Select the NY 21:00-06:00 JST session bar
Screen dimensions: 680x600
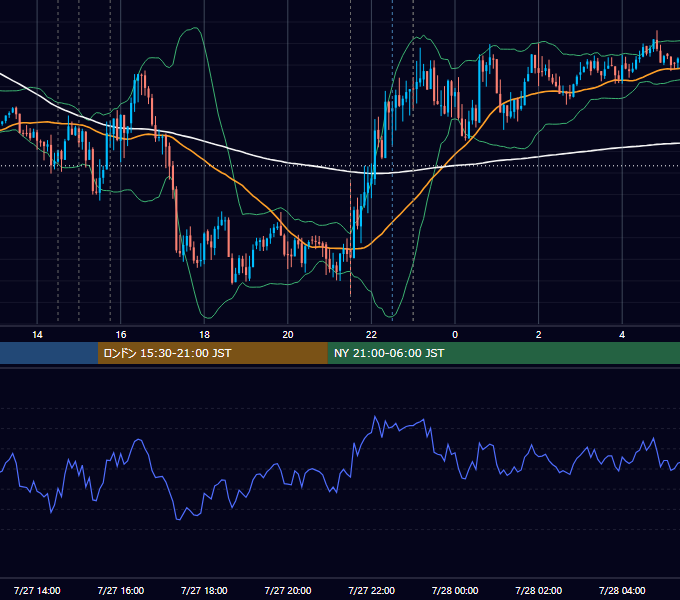[503, 353]
